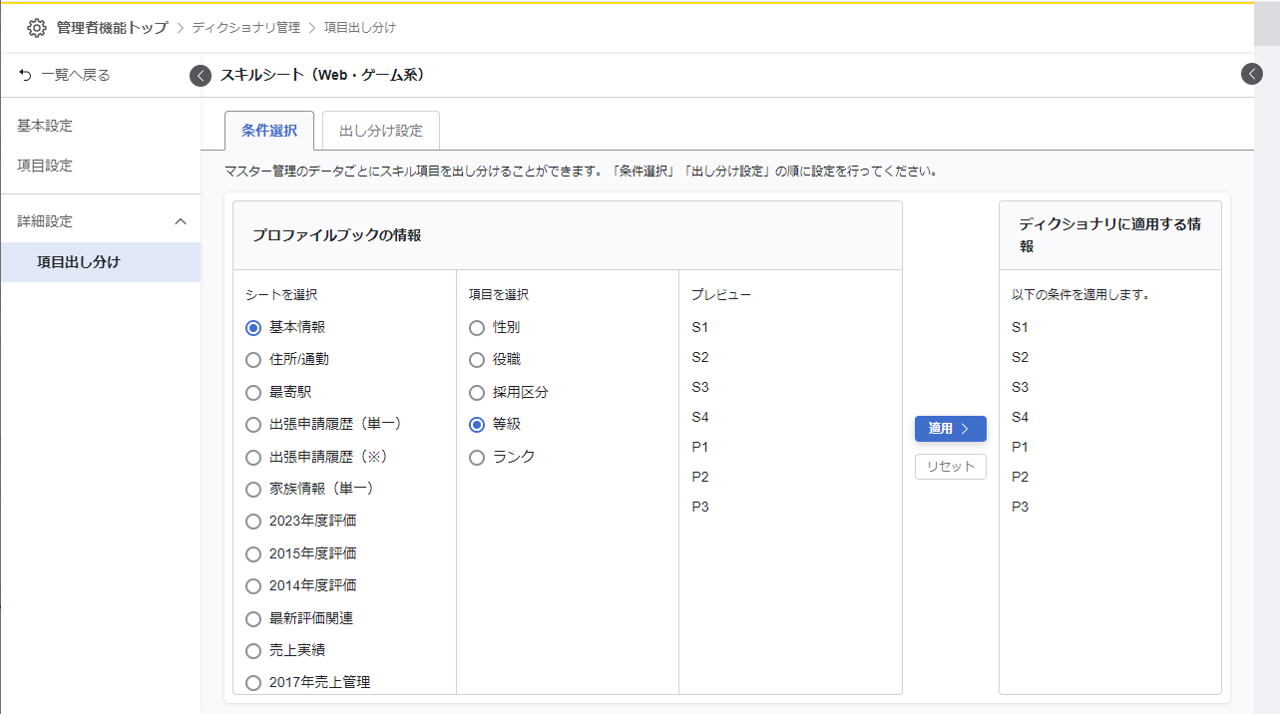
Task: Click S2 in ディクショナリに適用する情報 list
Action: click(1020, 357)
